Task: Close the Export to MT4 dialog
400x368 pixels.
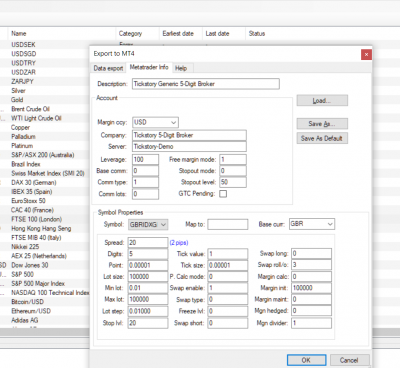Action: tap(366, 54)
